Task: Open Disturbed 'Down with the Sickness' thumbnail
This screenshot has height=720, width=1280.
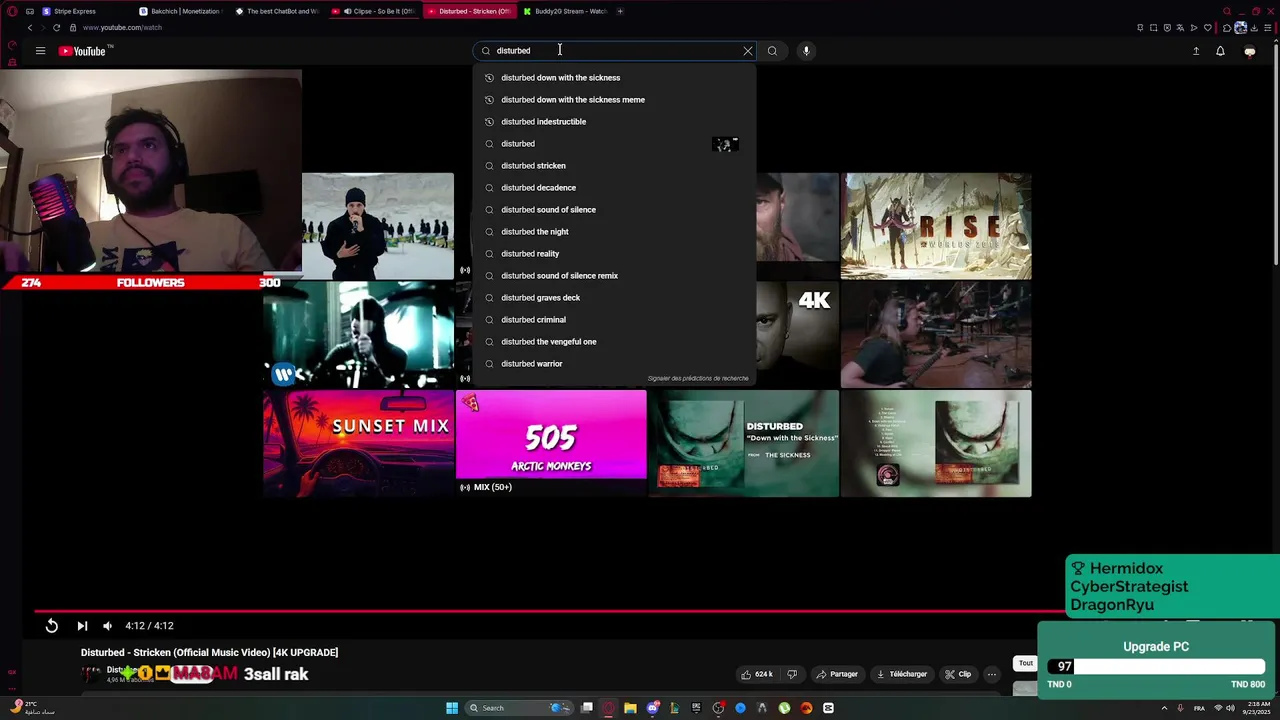Action: pos(744,444)
